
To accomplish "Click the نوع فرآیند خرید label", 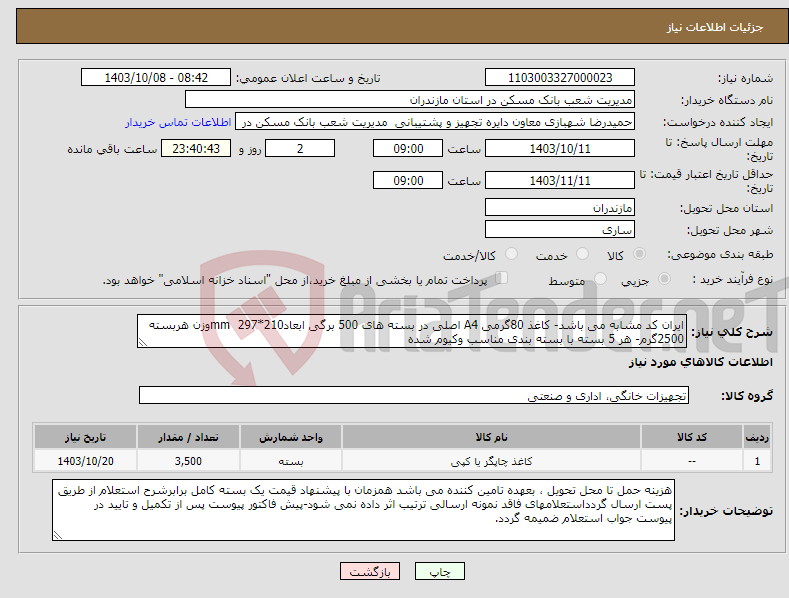I will (x=733, y=279).
